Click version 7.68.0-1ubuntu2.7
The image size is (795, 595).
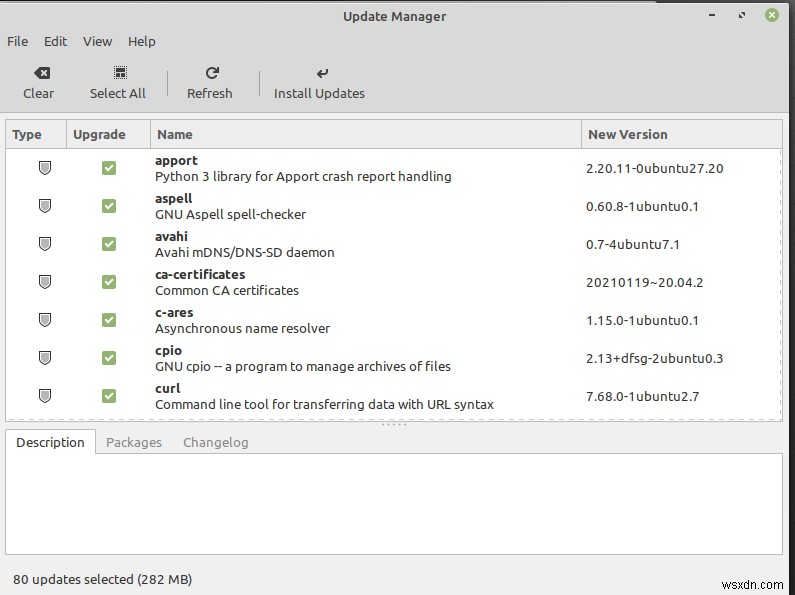(x=642, y=396)
